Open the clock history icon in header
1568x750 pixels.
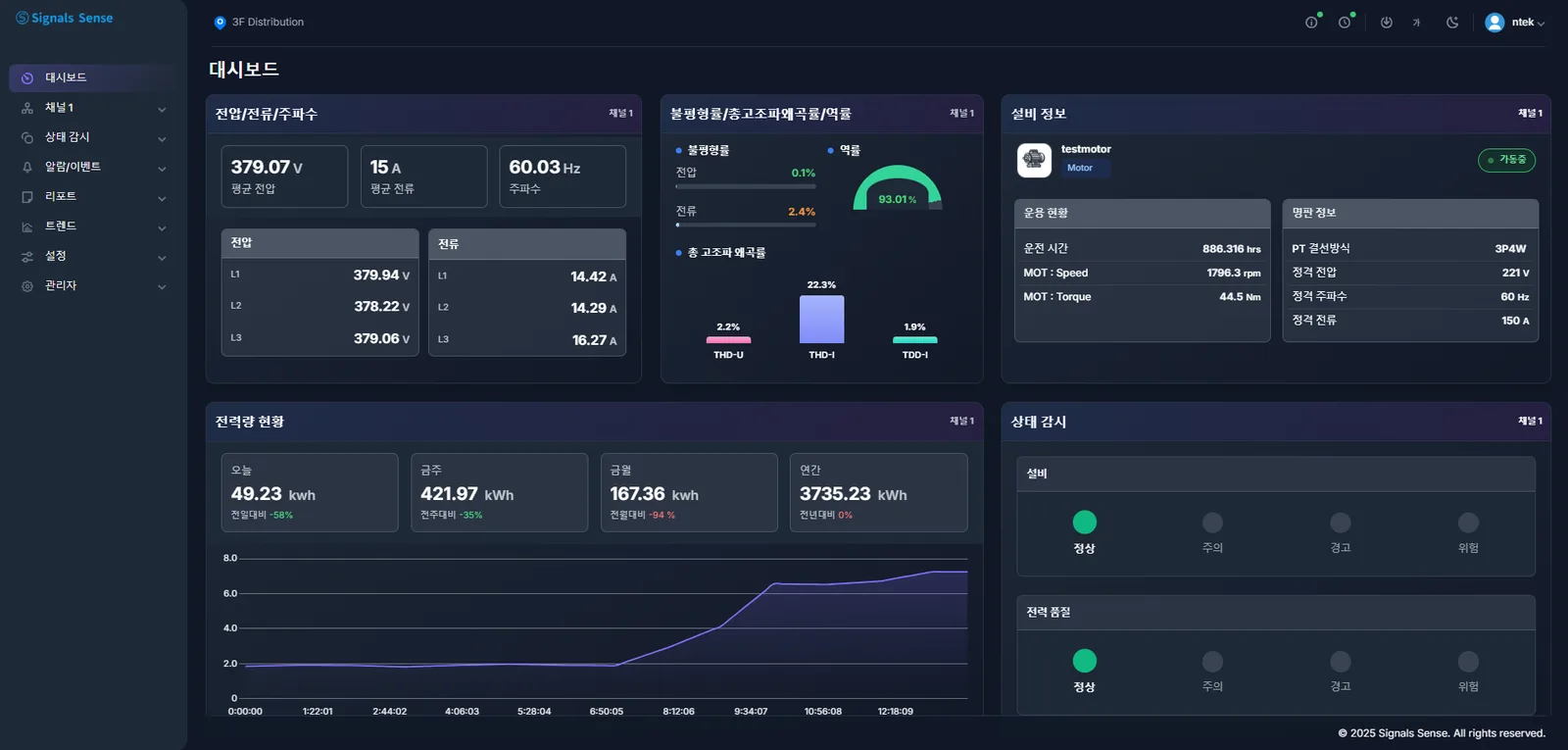[x=1345, y=23]
